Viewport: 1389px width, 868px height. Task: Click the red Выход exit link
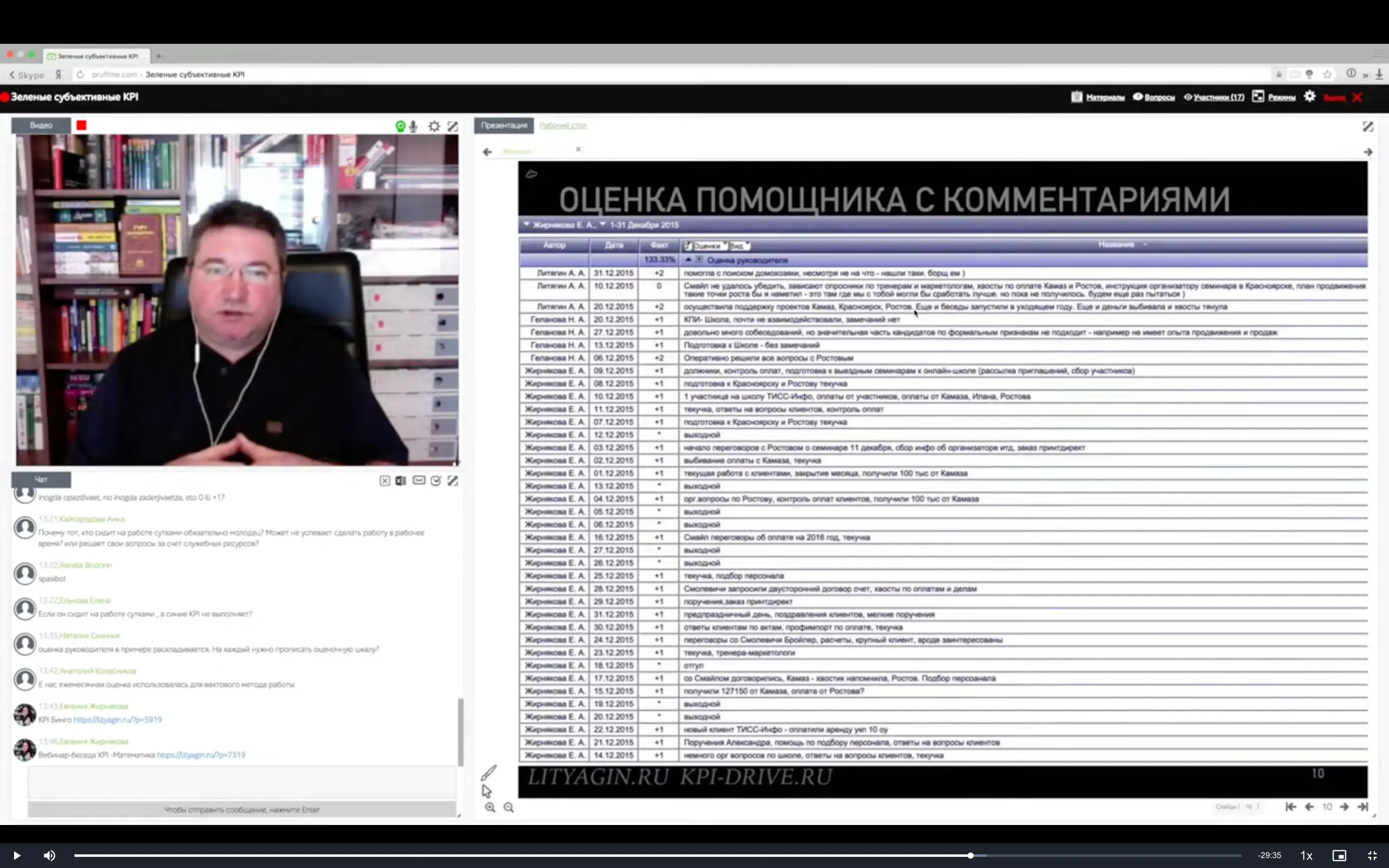[x=1334, y=98]
